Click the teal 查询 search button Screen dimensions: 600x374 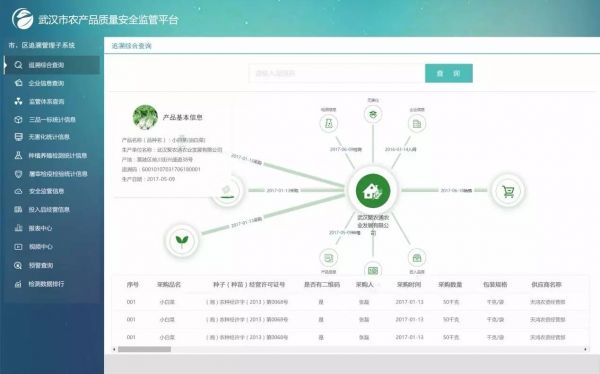coord(448,73)
